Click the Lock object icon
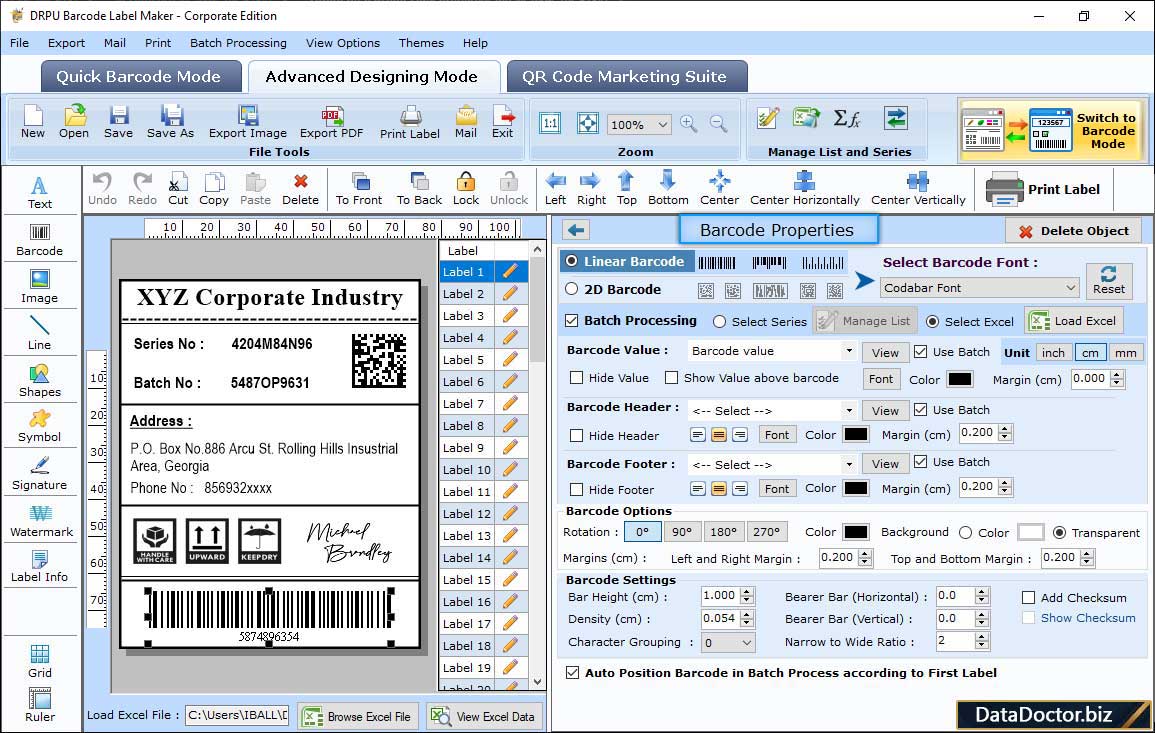The width and height of the screenshot is (1155, 733). (x=466, y=189)
